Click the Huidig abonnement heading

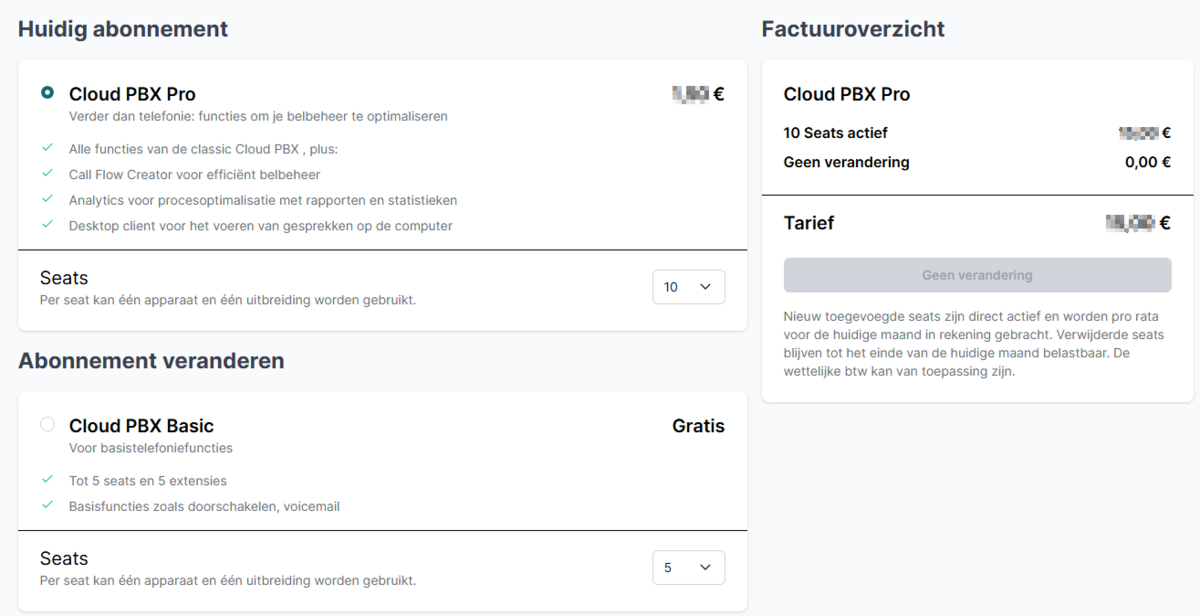[x=123, y=29]
